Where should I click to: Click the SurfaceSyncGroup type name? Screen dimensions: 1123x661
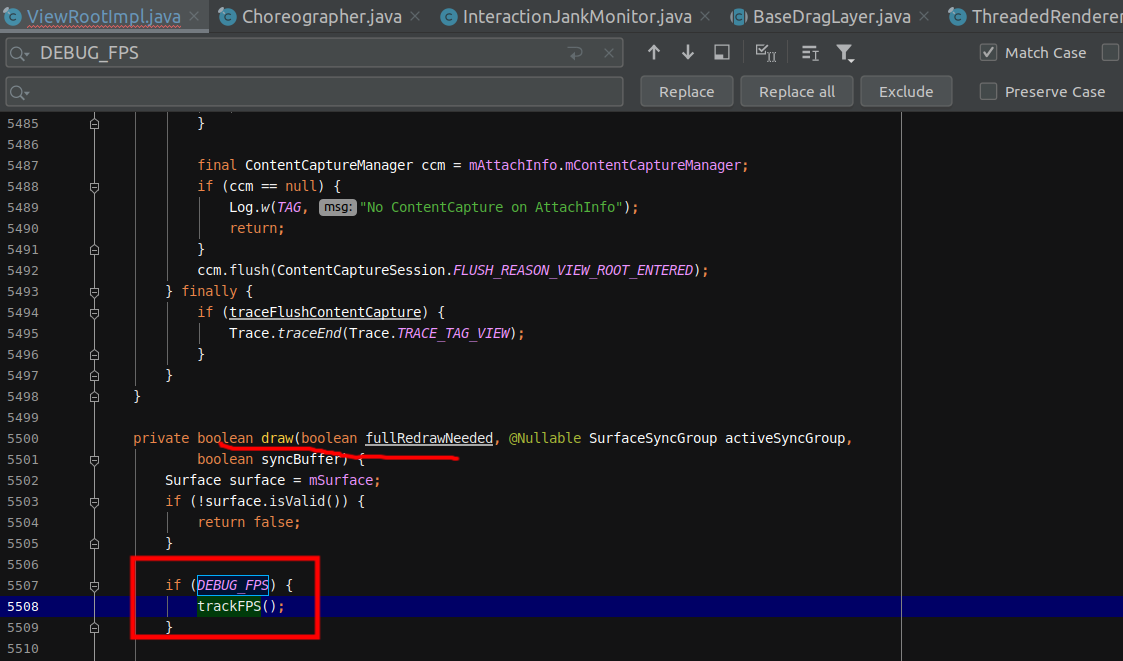click(x=652, y=438)
